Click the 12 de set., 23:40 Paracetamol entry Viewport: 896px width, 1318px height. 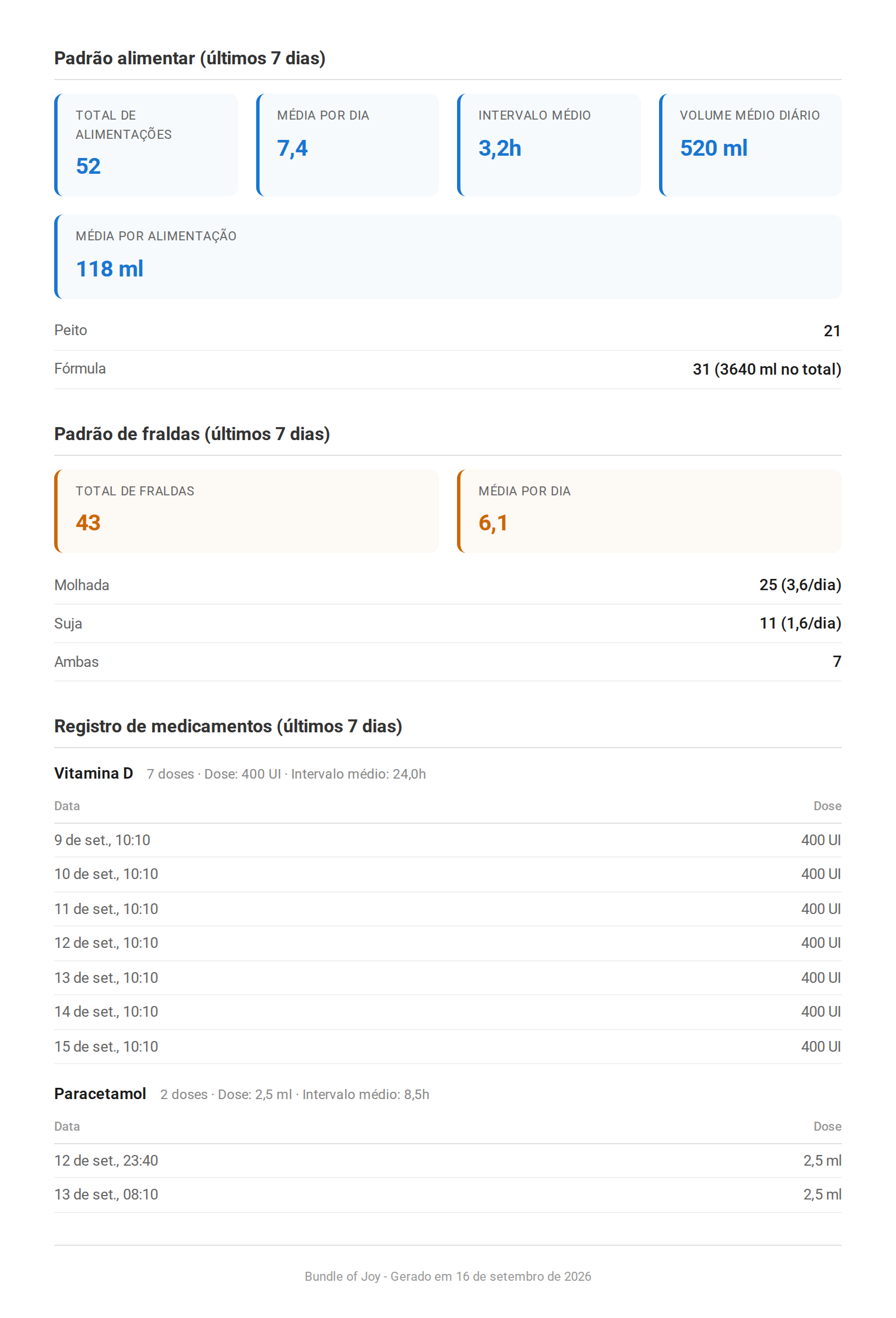(448, 1161)
